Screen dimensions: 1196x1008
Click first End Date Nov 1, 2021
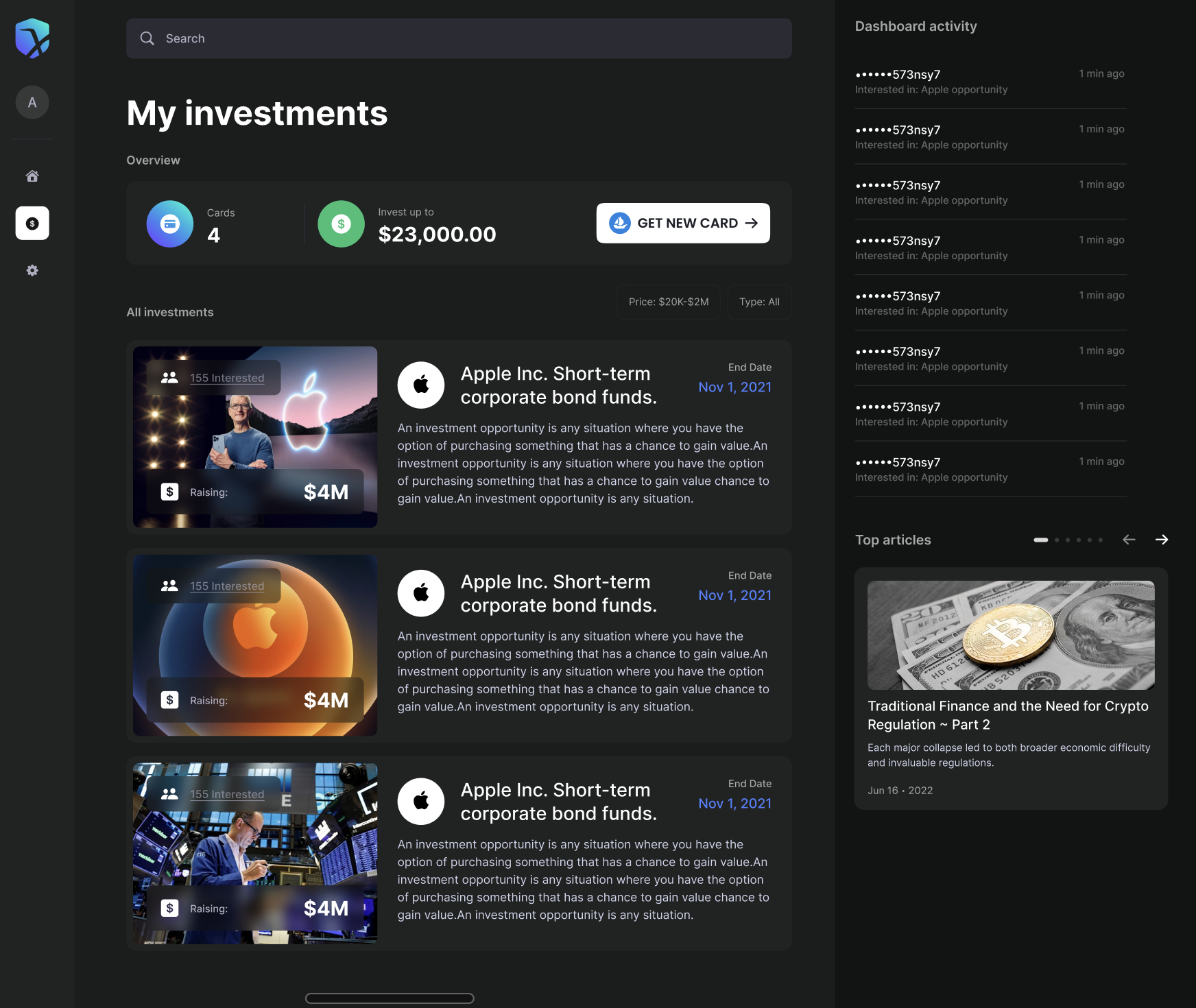pyautogui.click(x=734, y=387)
